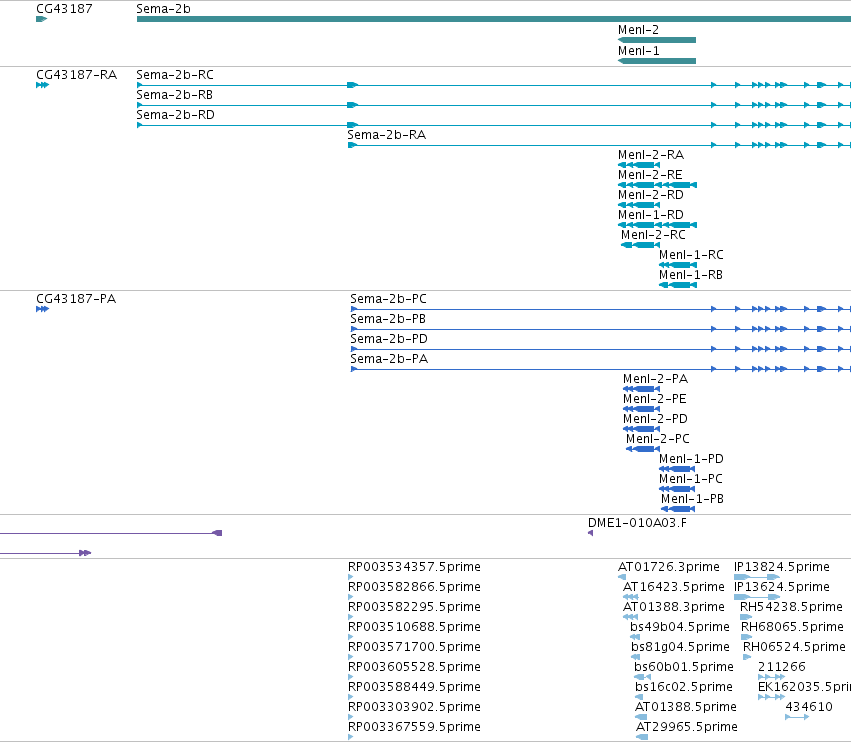This screenshot has height=742, width=851.
Task: Select the Sema-2b-RD transcript
Action: click(494, 125)
